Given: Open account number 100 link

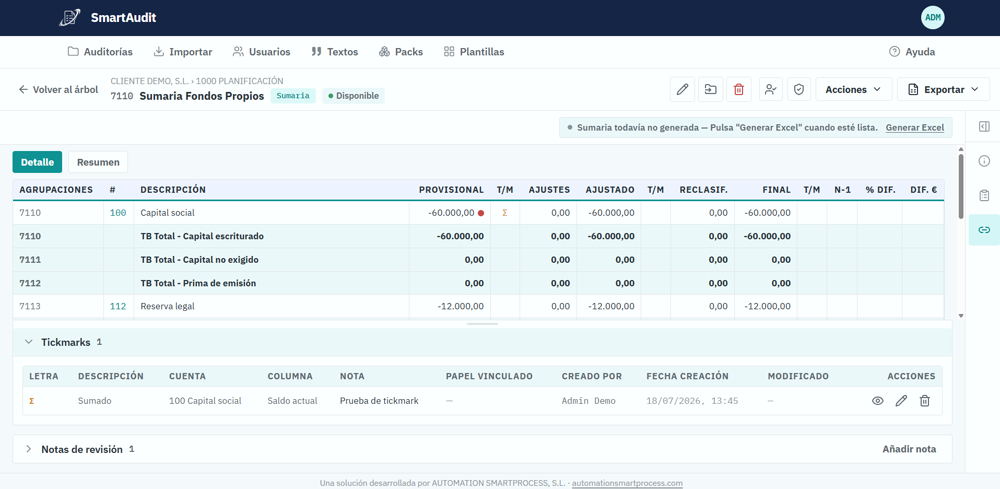Looking at the screenshot, I should click(118, 213).
